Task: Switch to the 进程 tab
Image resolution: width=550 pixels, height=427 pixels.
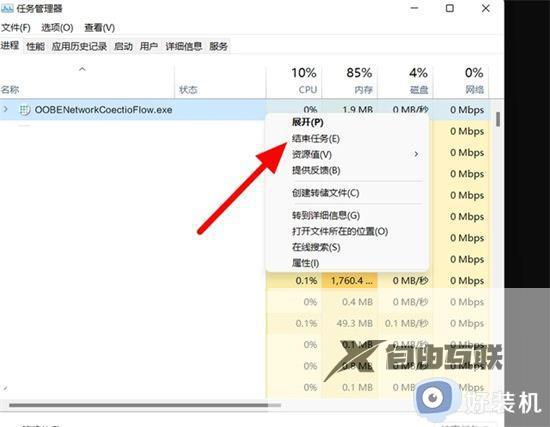Action: (9, 46)
